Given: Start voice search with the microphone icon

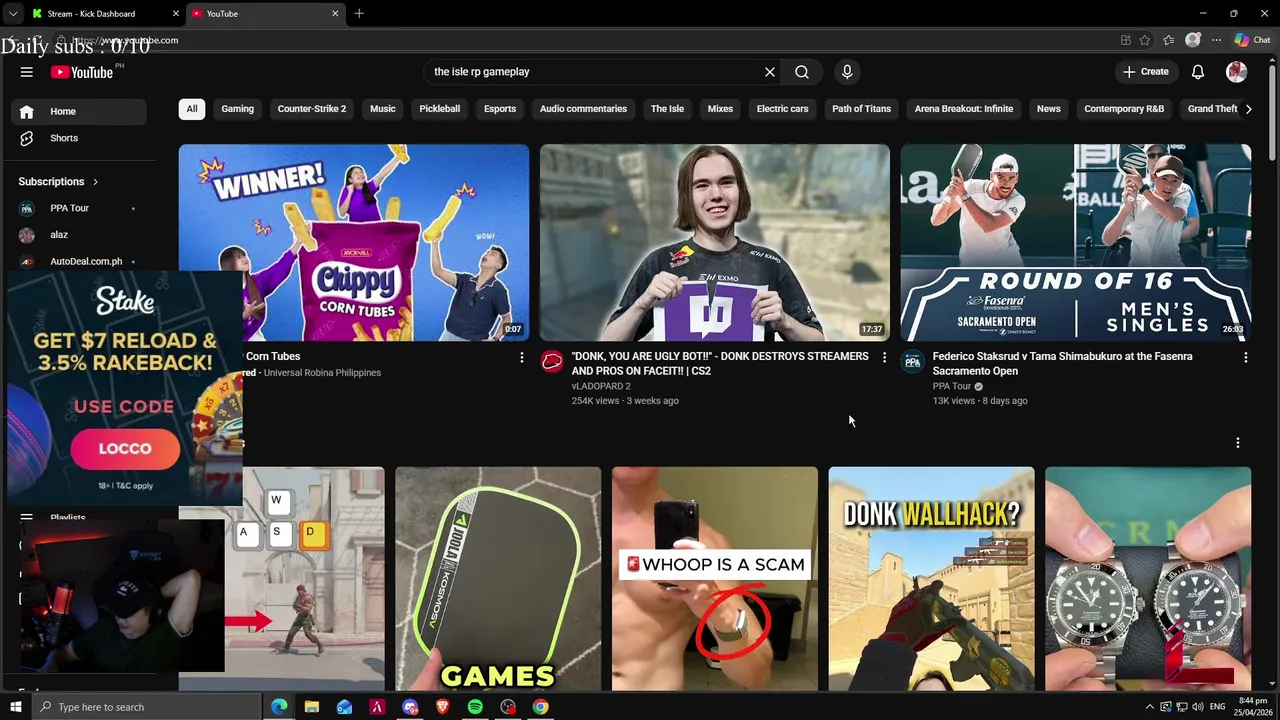Looking at the screenshot, I should coord(847,72).
